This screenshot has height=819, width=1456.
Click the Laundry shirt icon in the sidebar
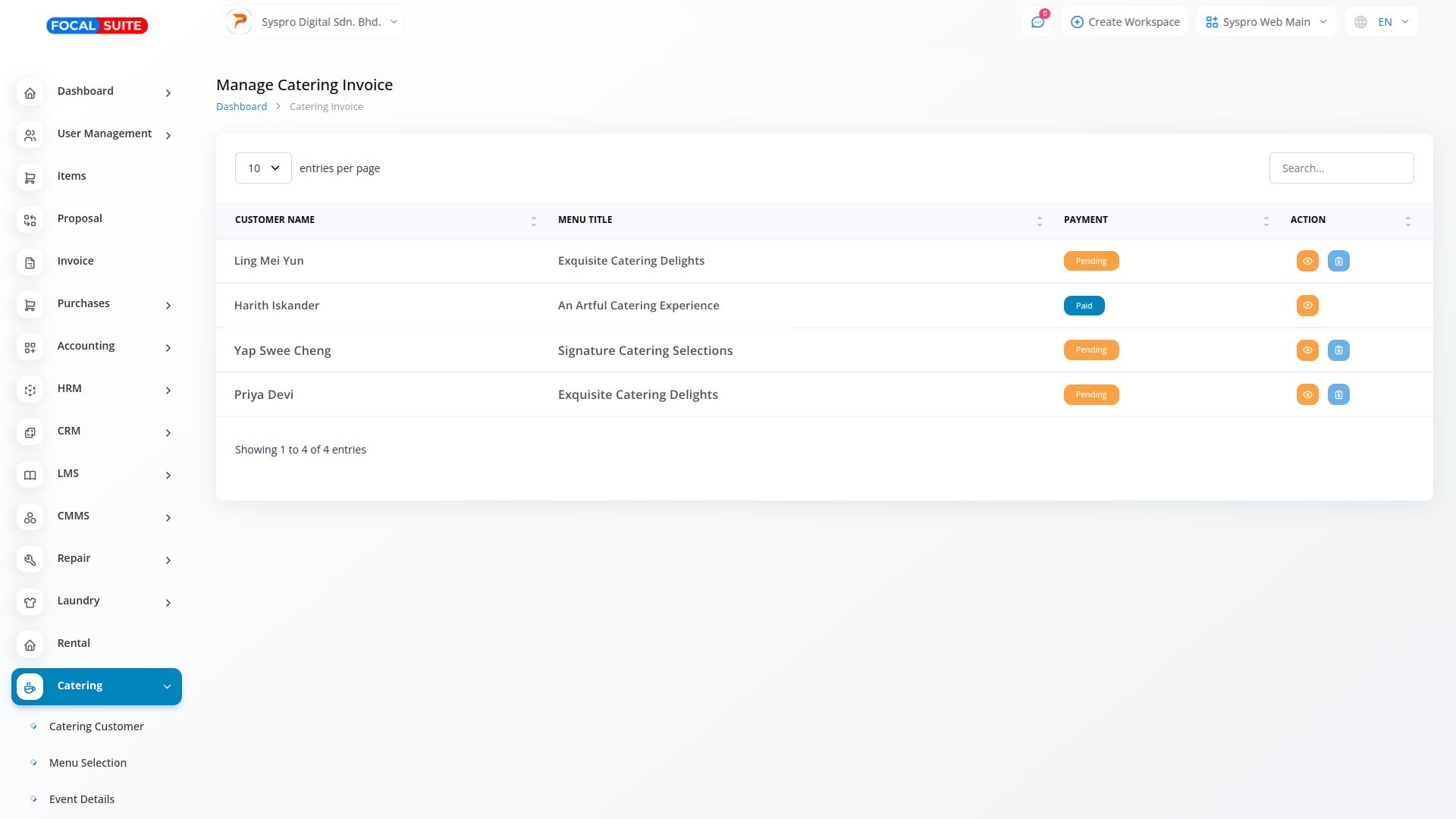pyautogui.click(x=30, y=602)
